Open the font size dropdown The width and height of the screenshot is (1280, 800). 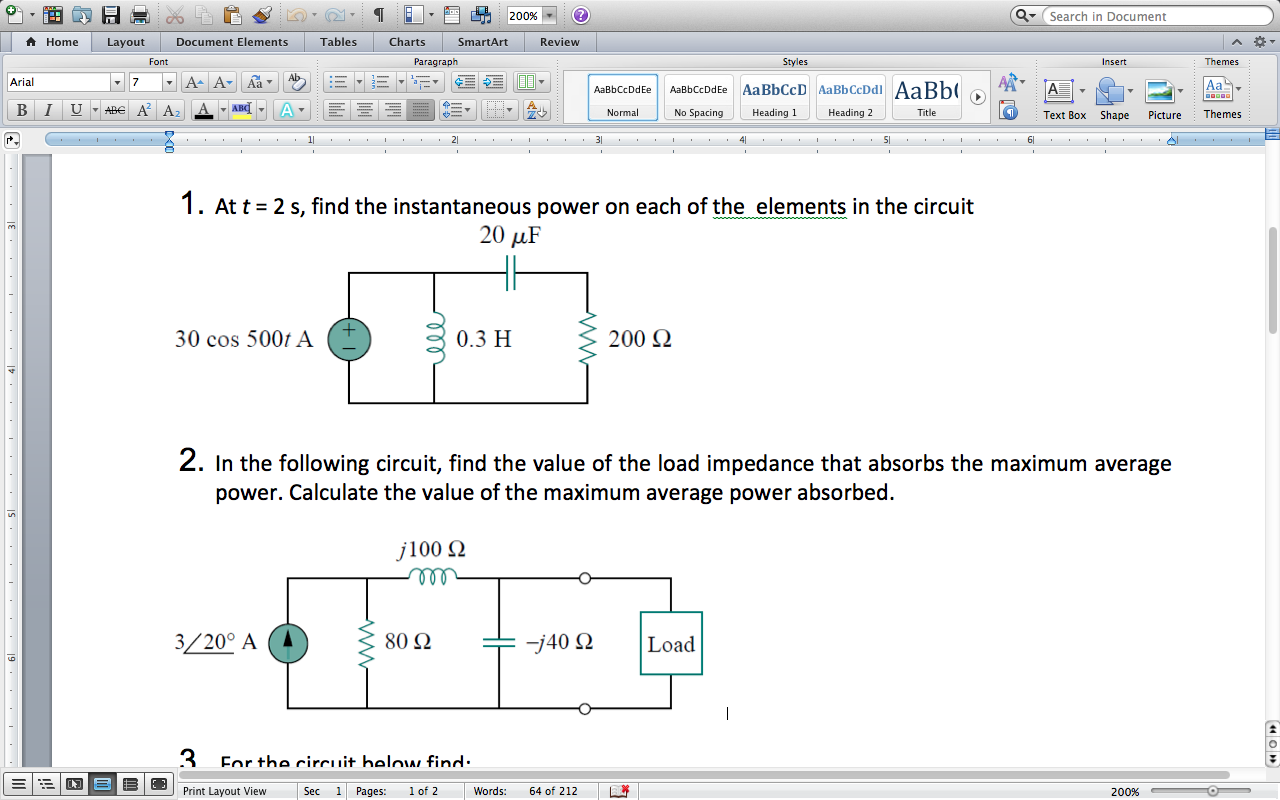point(169,82)
